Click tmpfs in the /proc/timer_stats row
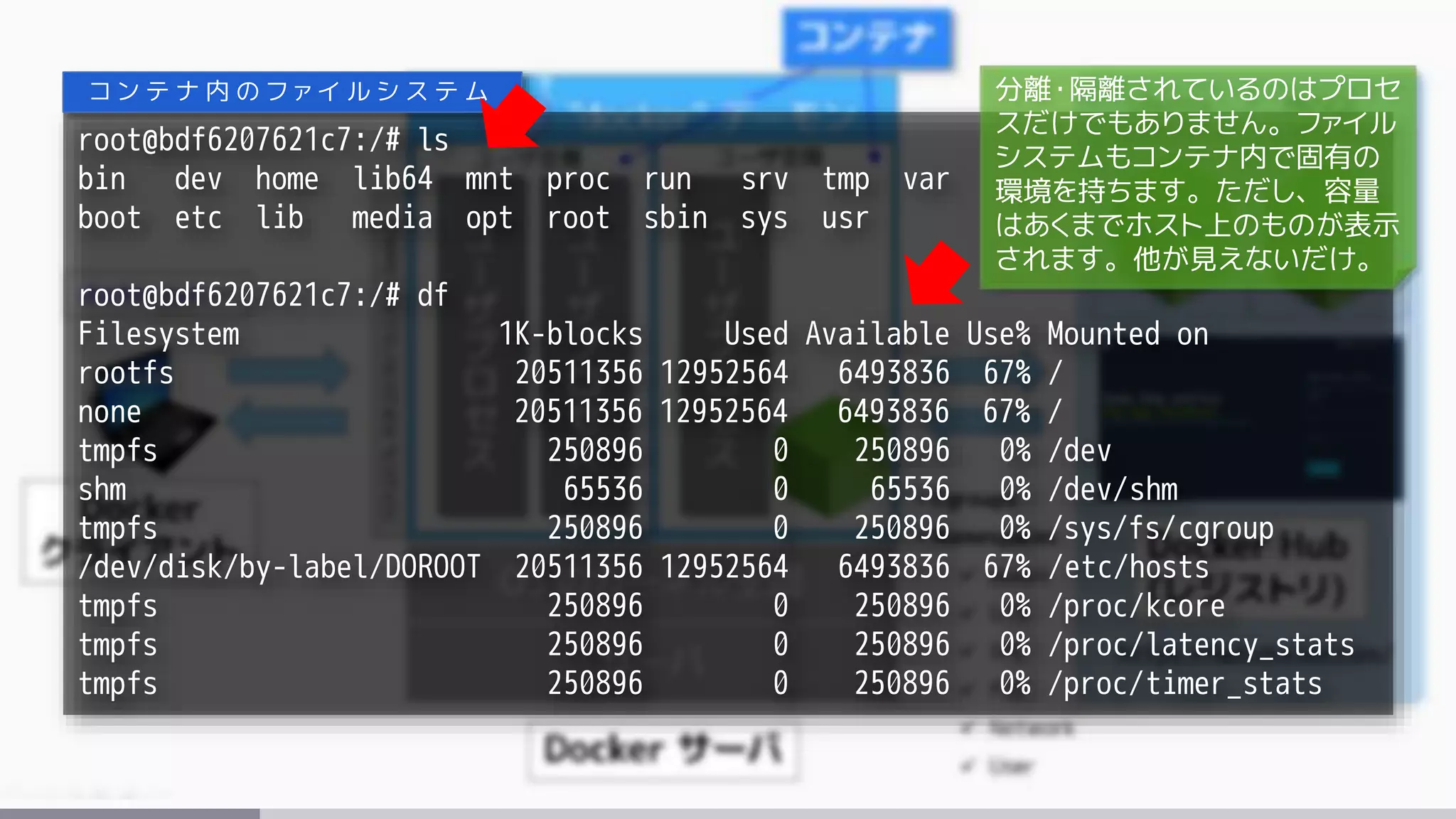 [117, 683]
